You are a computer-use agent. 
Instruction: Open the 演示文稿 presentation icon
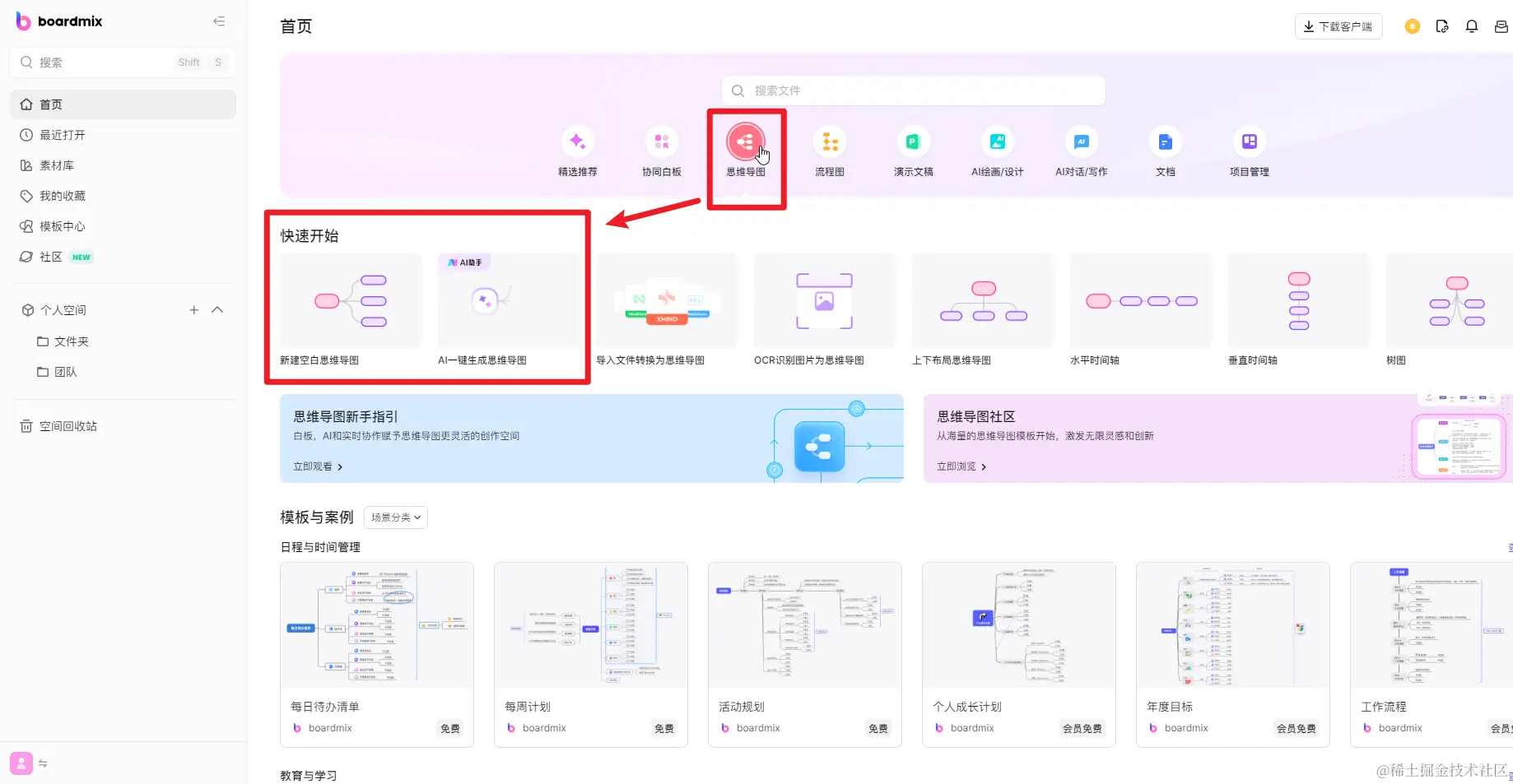tap(913, 141)
